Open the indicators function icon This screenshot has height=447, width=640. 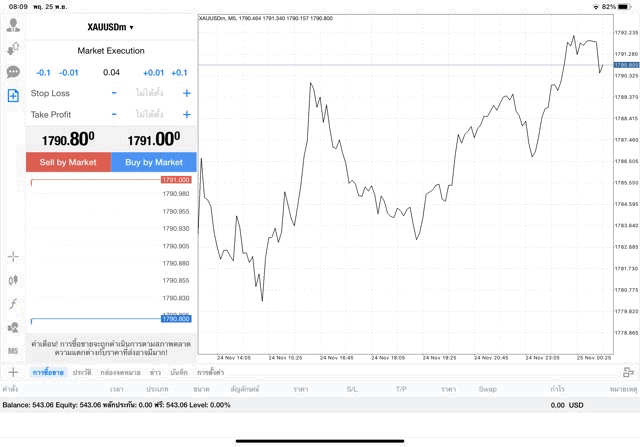point(14,303)
